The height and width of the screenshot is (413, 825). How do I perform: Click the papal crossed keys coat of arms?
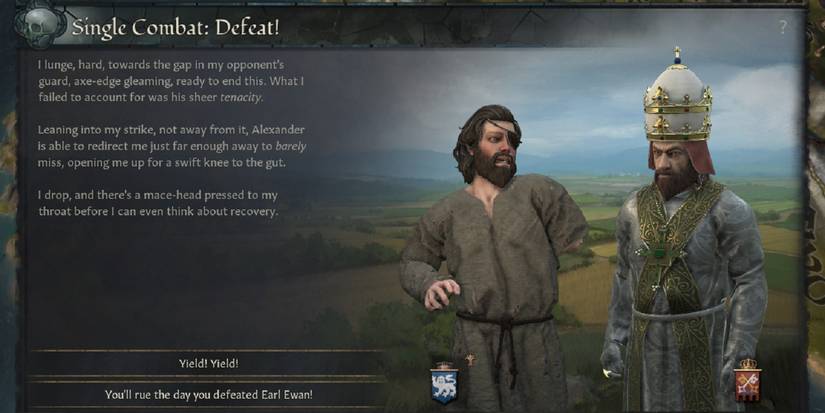(x=748, y=385)
